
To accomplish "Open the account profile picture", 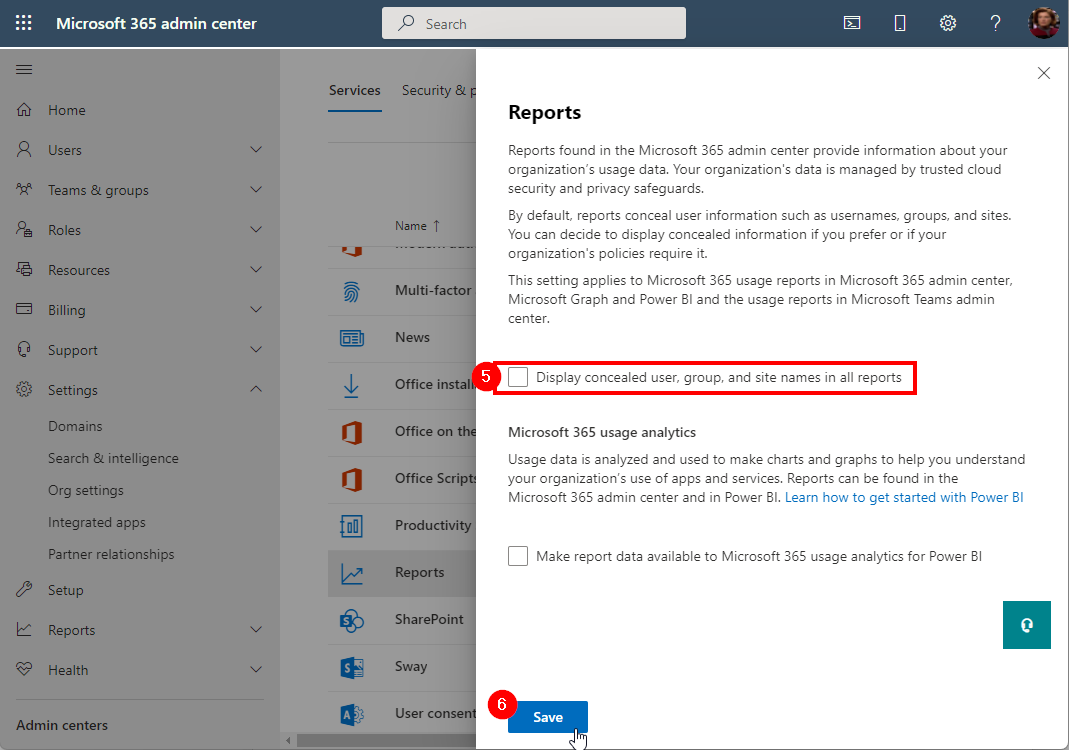I will (1043, 23).
